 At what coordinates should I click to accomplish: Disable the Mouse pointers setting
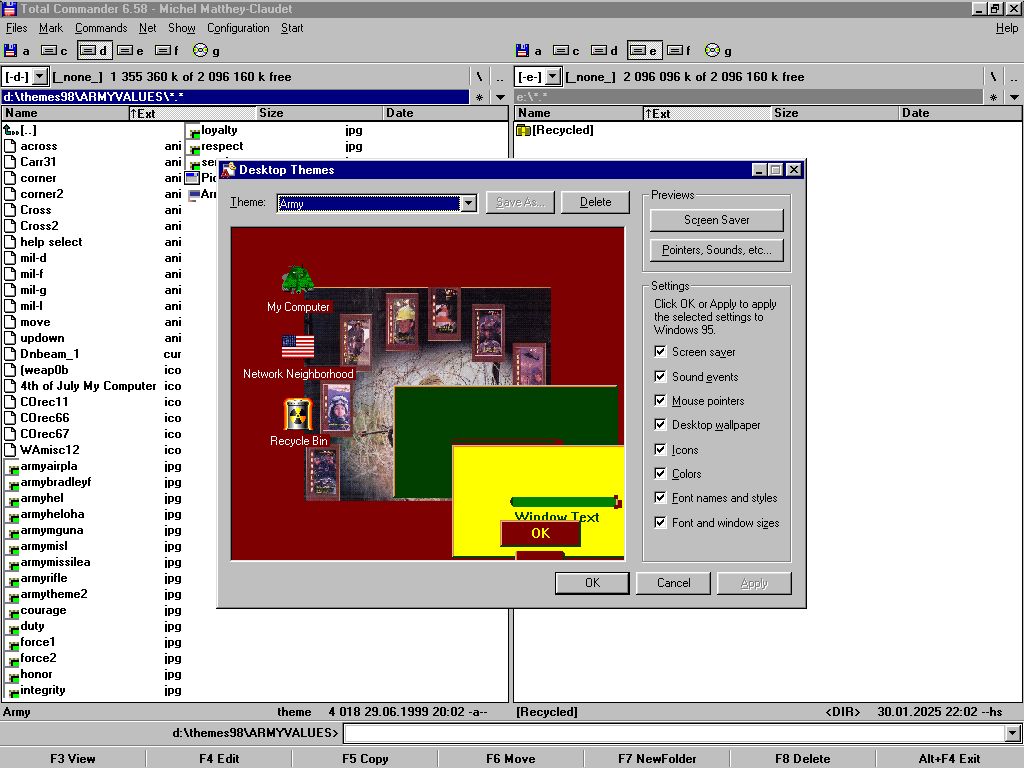(x=660, y=401)
